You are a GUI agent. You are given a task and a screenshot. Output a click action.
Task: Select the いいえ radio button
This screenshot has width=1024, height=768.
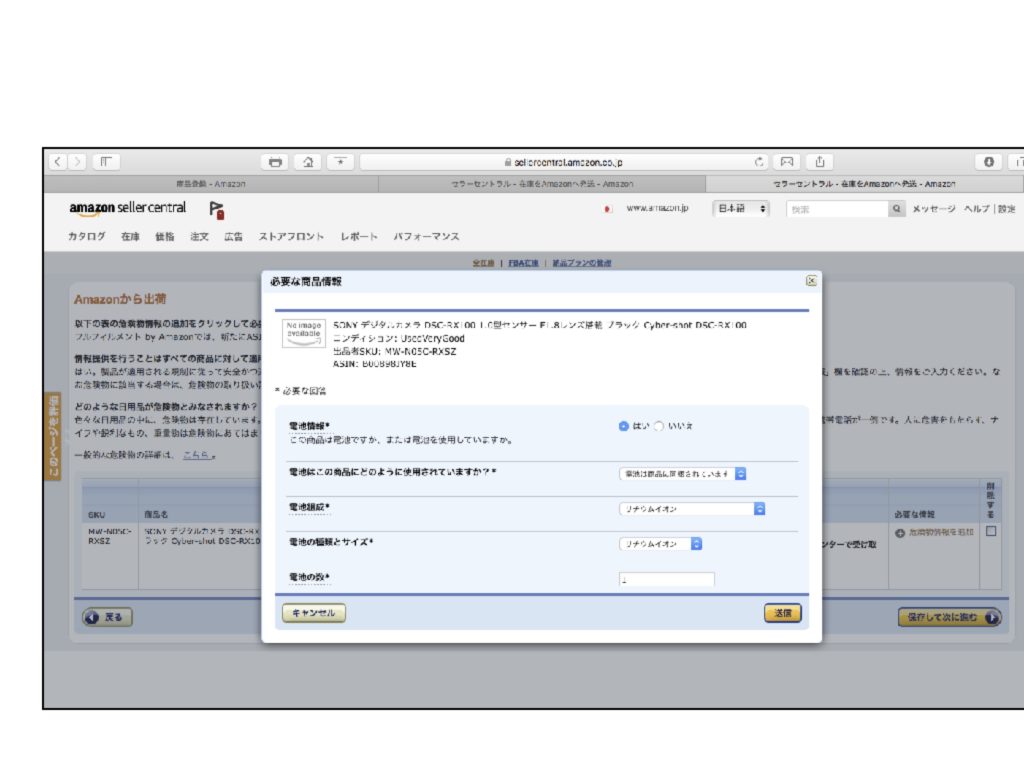pos(659,426)
